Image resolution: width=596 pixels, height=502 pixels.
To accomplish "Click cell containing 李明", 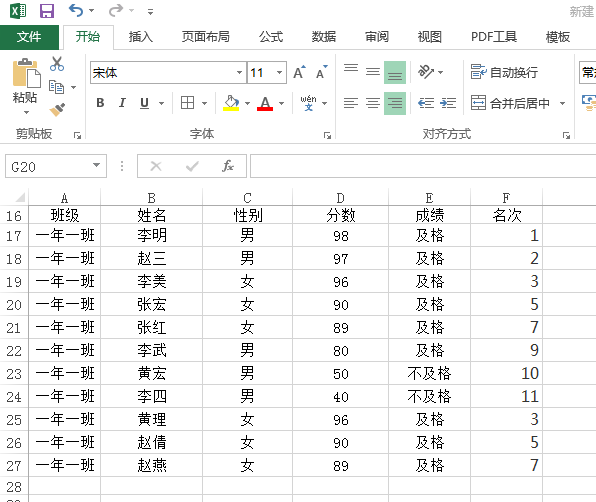I will pos(152,236).
